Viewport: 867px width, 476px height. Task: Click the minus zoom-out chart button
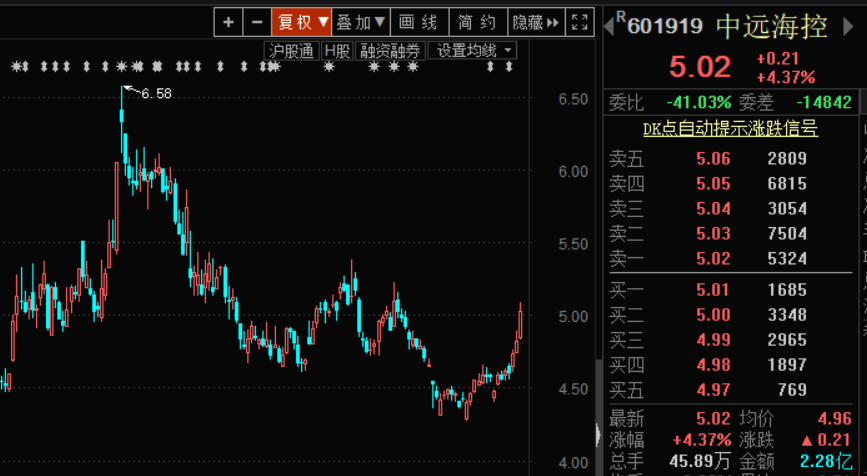(257, 22)
